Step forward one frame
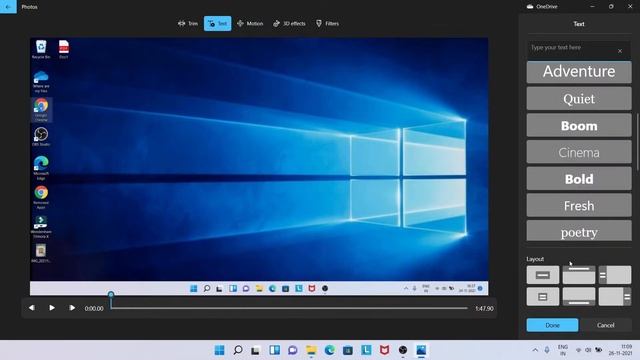The width and height of the screenshot is (640, 360). (72, 308)
